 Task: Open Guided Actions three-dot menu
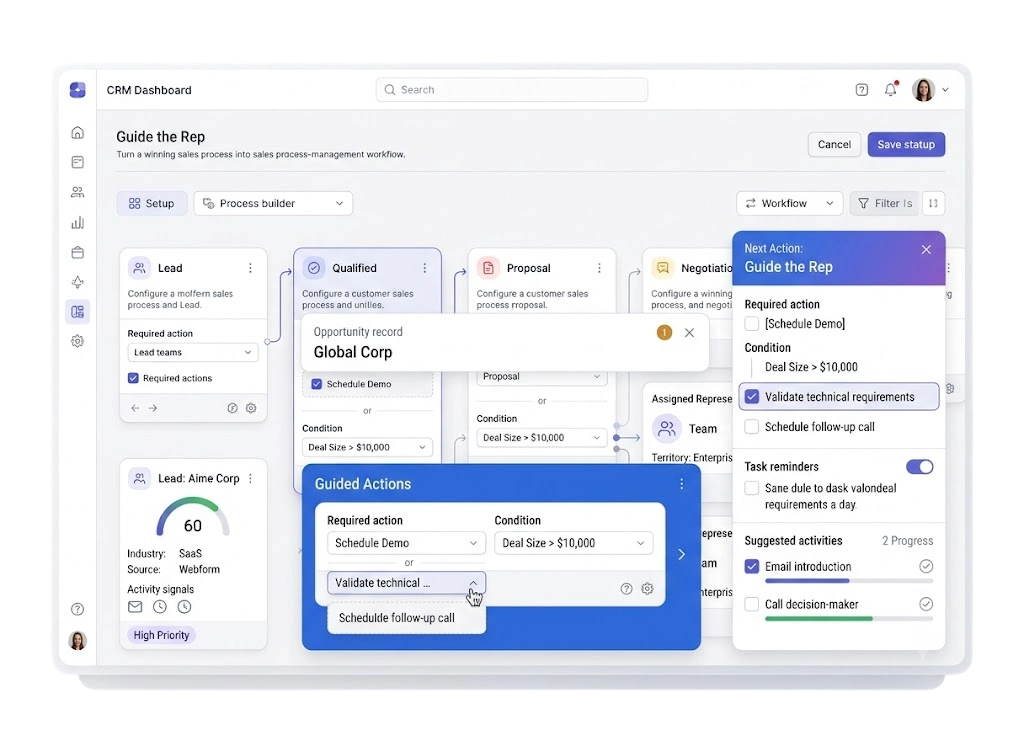[x=682, y=484]
